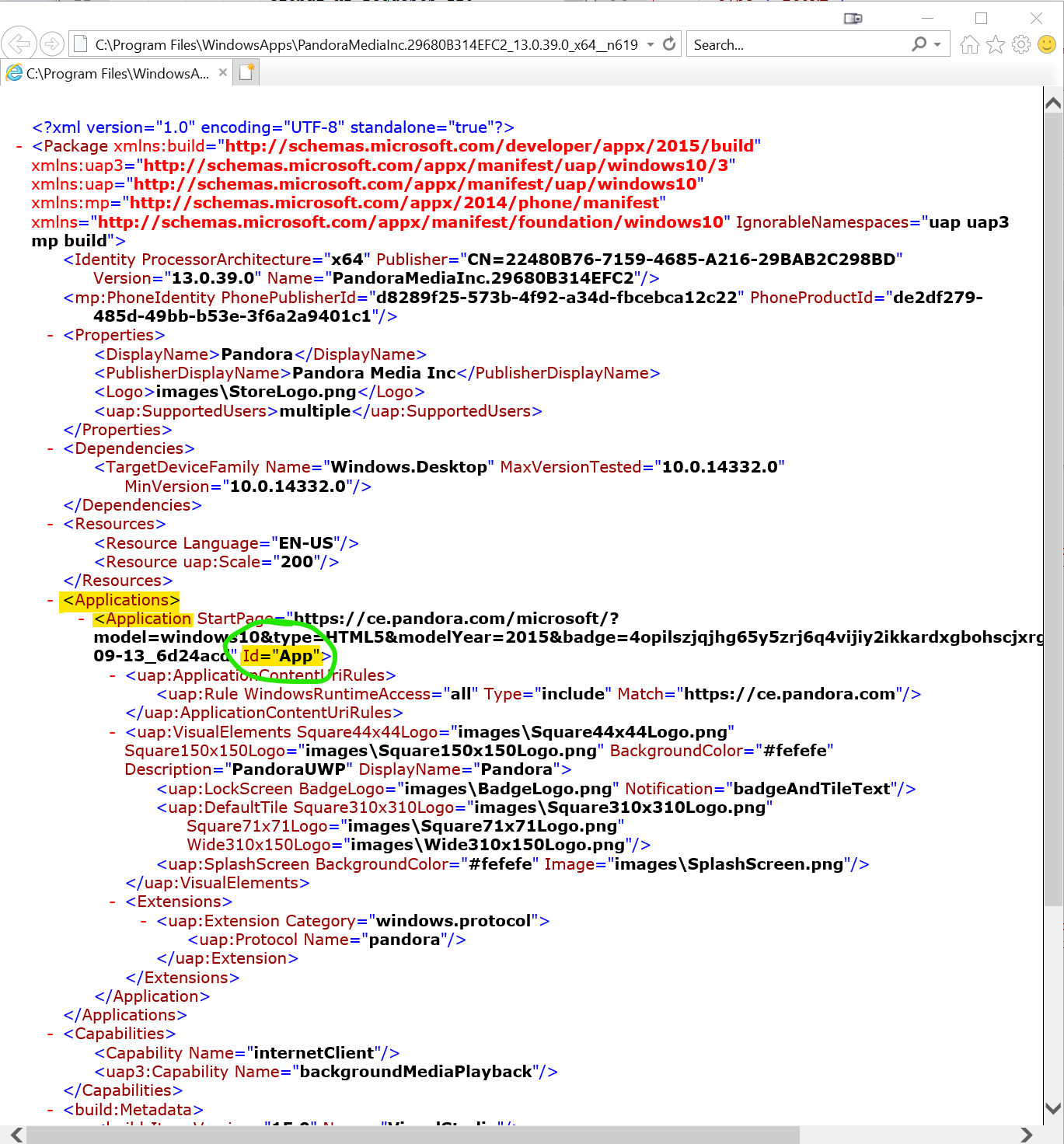Collapse the Application StartPage node
This screenshot has width=1064, height=1144.
pyautogui.click(x=82, y=619)
